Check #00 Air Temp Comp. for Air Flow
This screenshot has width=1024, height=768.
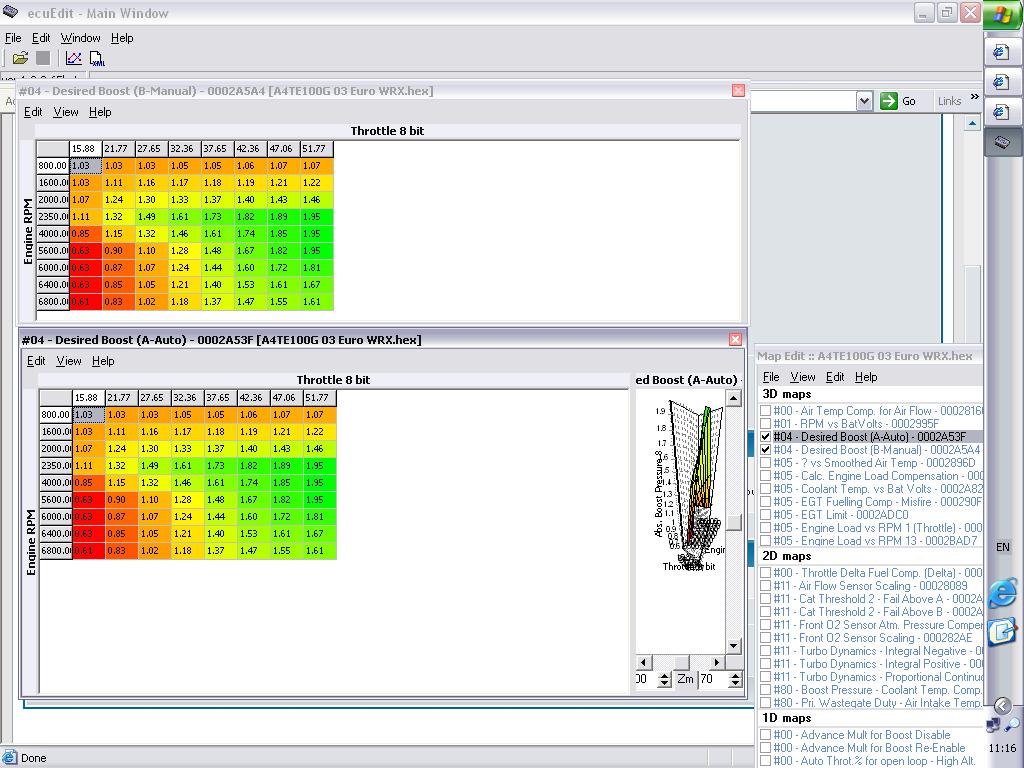point(765,411)
